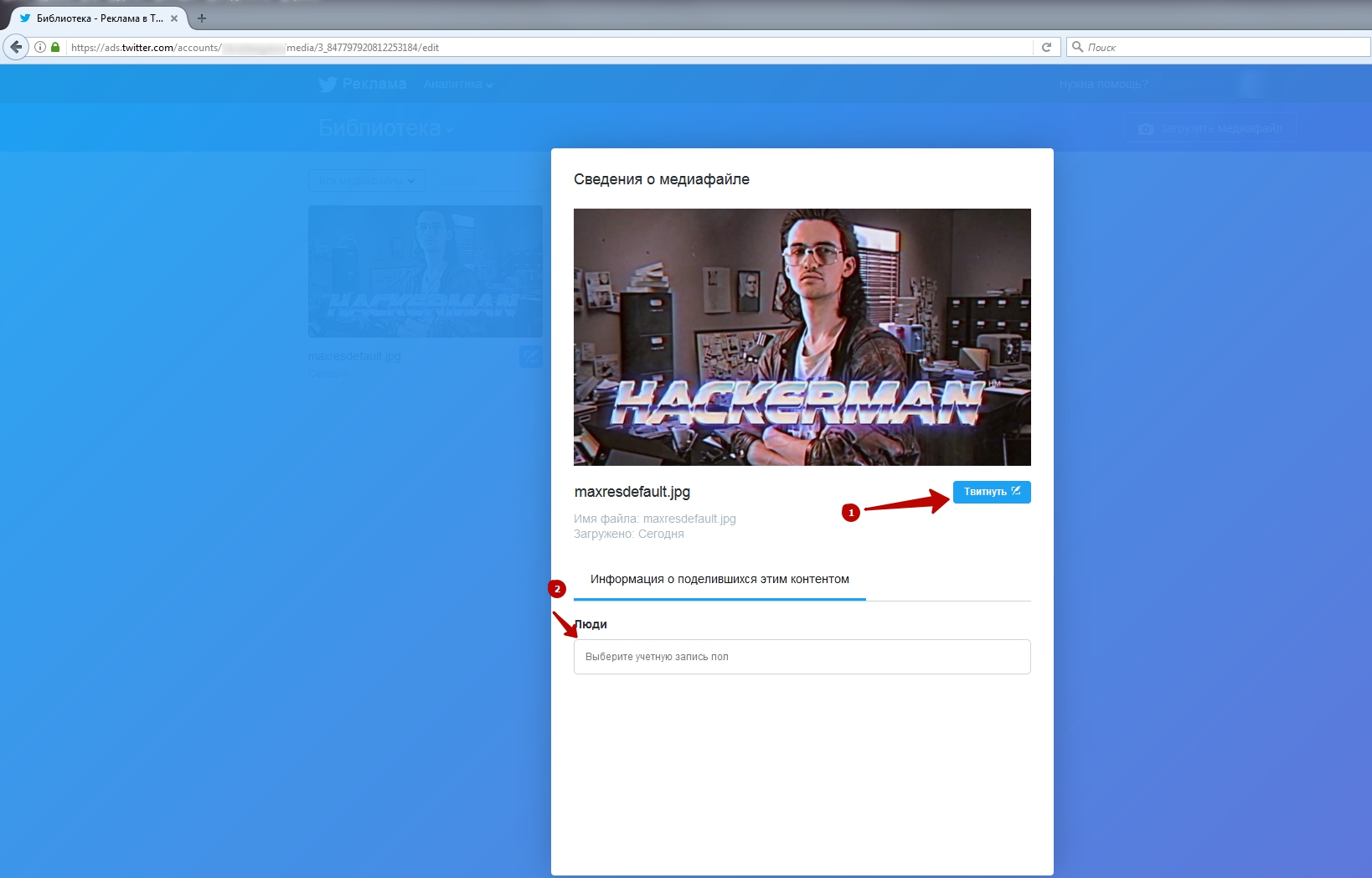1372x878 pixels.
Task: Click the Твитнуть button
Action: (991, 492)
